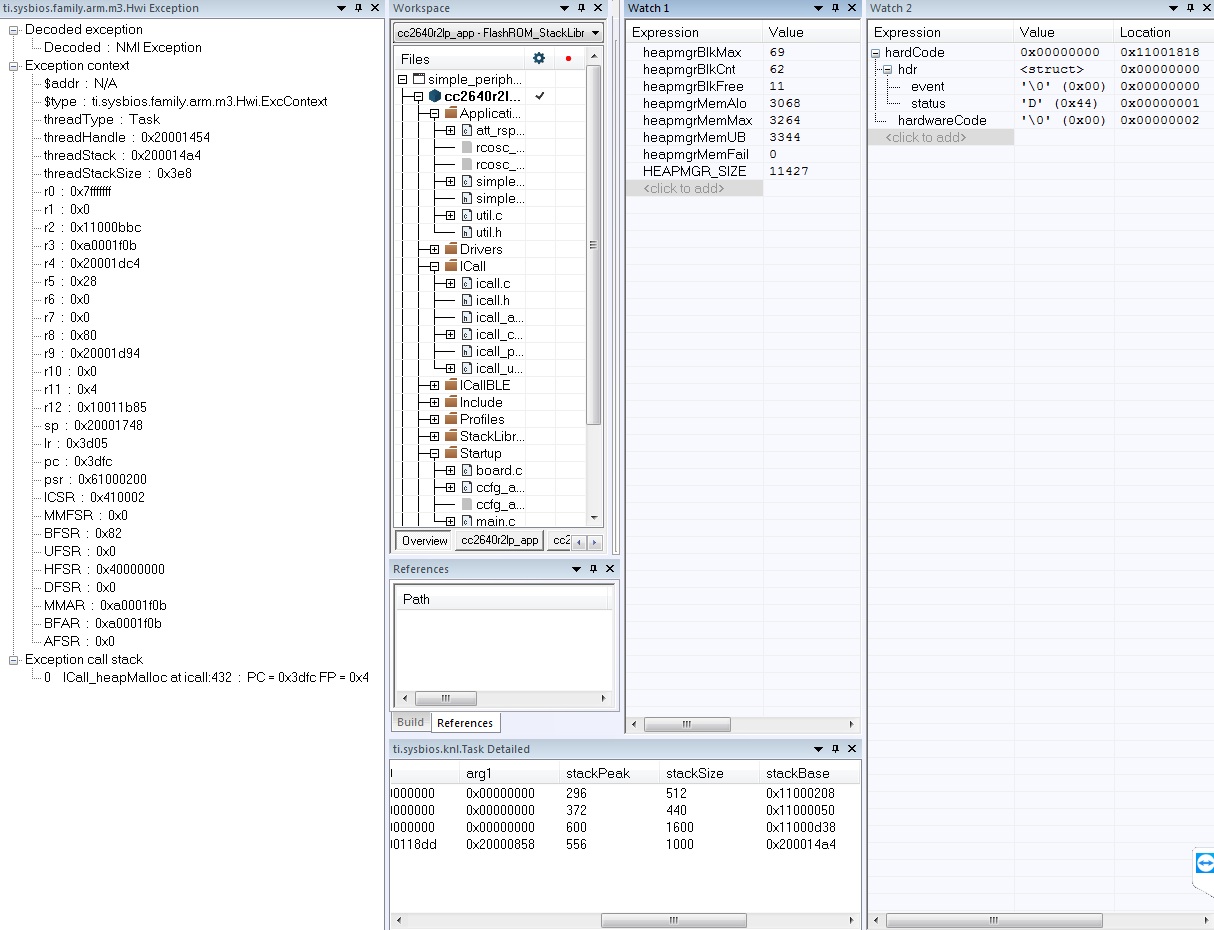This screenshot has height=930, width=1214.
Task: Select the ICall_heapMalloc call stack entry
Action: (x=206, y=677)
